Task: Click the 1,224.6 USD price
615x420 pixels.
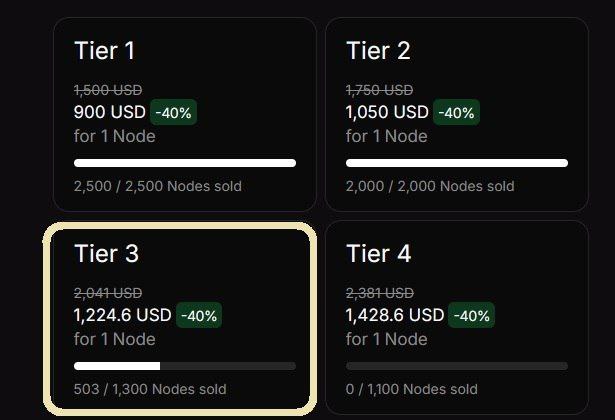Action: pyautogui.click(x=123, y=315)
